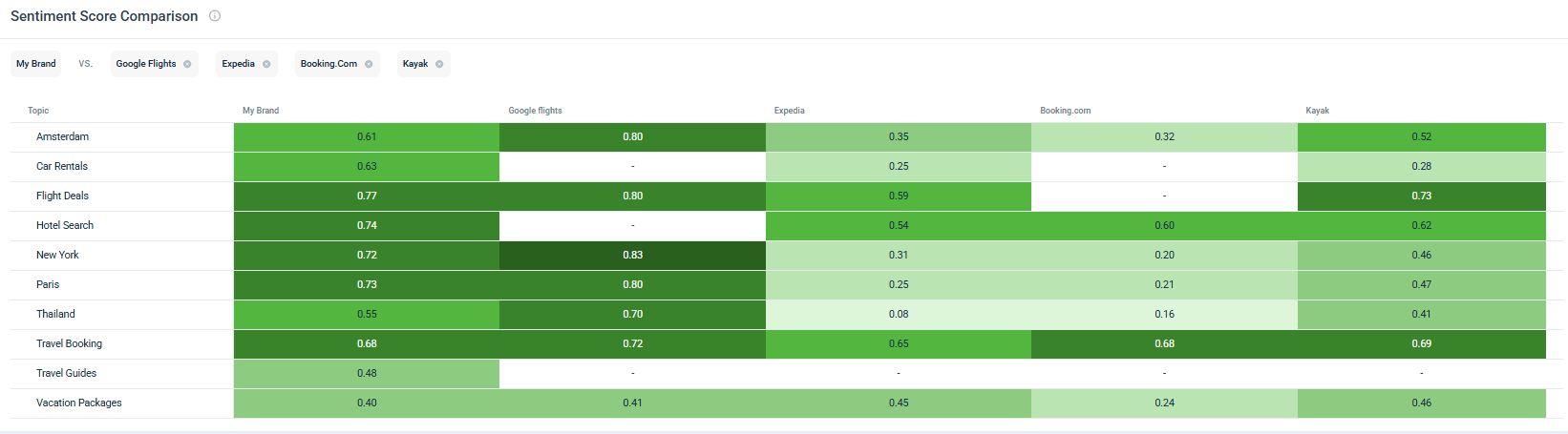The height and width of the screenshot is (434, 1568).
Task: Sort by the Topic column header
Action: click(x=38, y=111)
